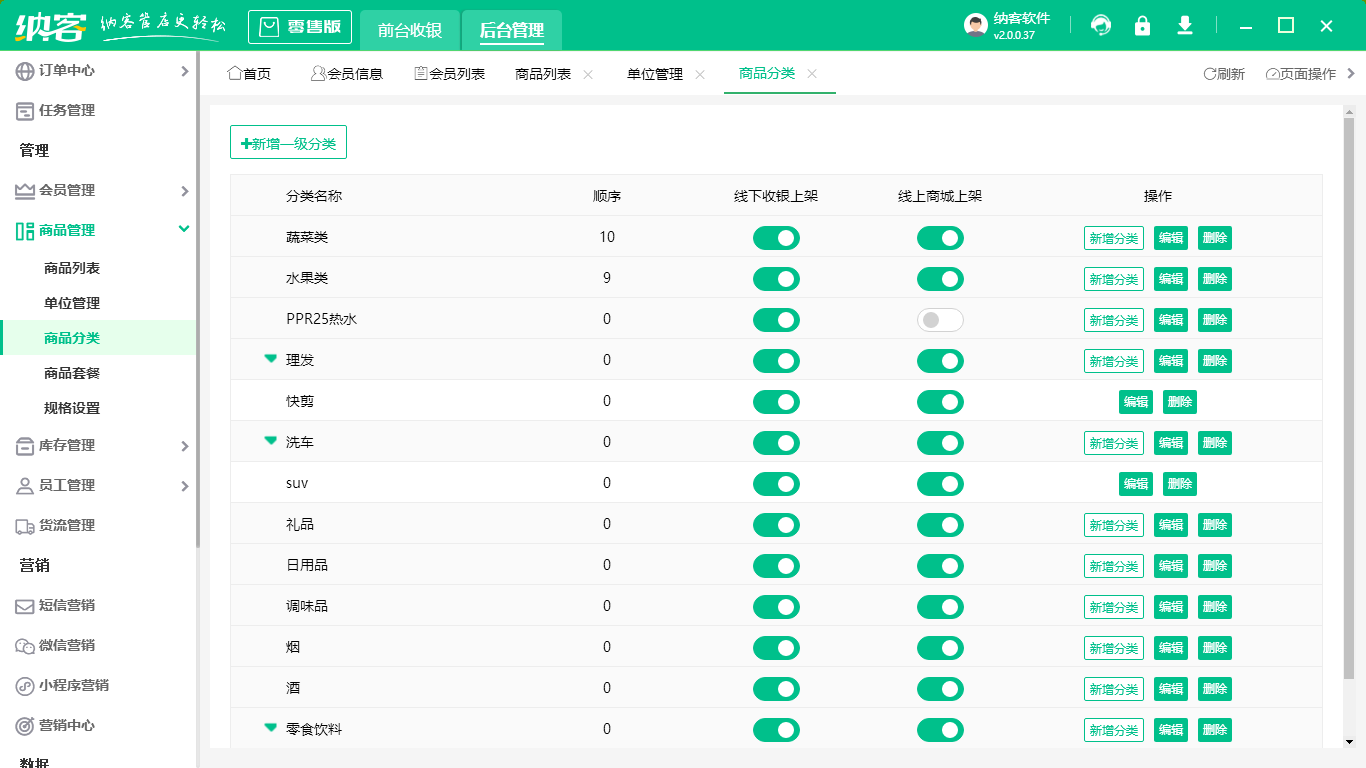1366x768 pixels.
Task: Switch to 前台收银 top tab
Action: (410, 30)
